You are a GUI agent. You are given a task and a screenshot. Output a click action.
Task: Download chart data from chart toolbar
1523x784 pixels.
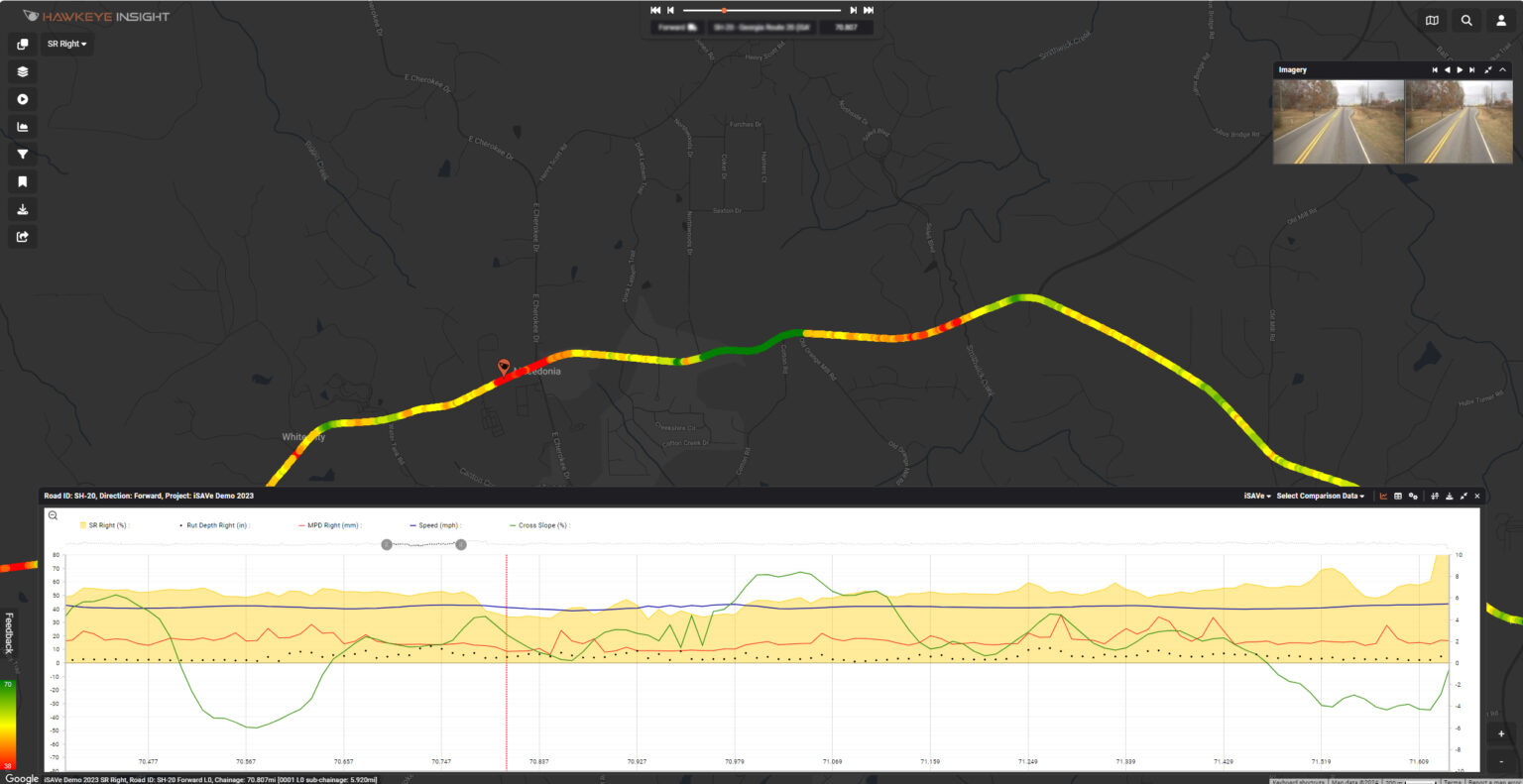(x=1450, y=496)
